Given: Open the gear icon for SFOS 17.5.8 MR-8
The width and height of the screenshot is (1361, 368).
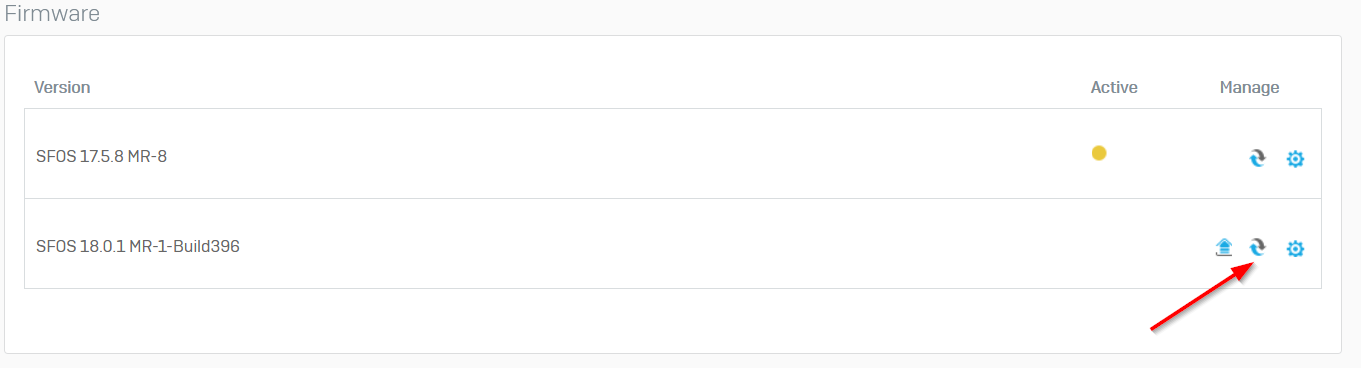Looking at the screenshot, I should (x=1295, y=159).
